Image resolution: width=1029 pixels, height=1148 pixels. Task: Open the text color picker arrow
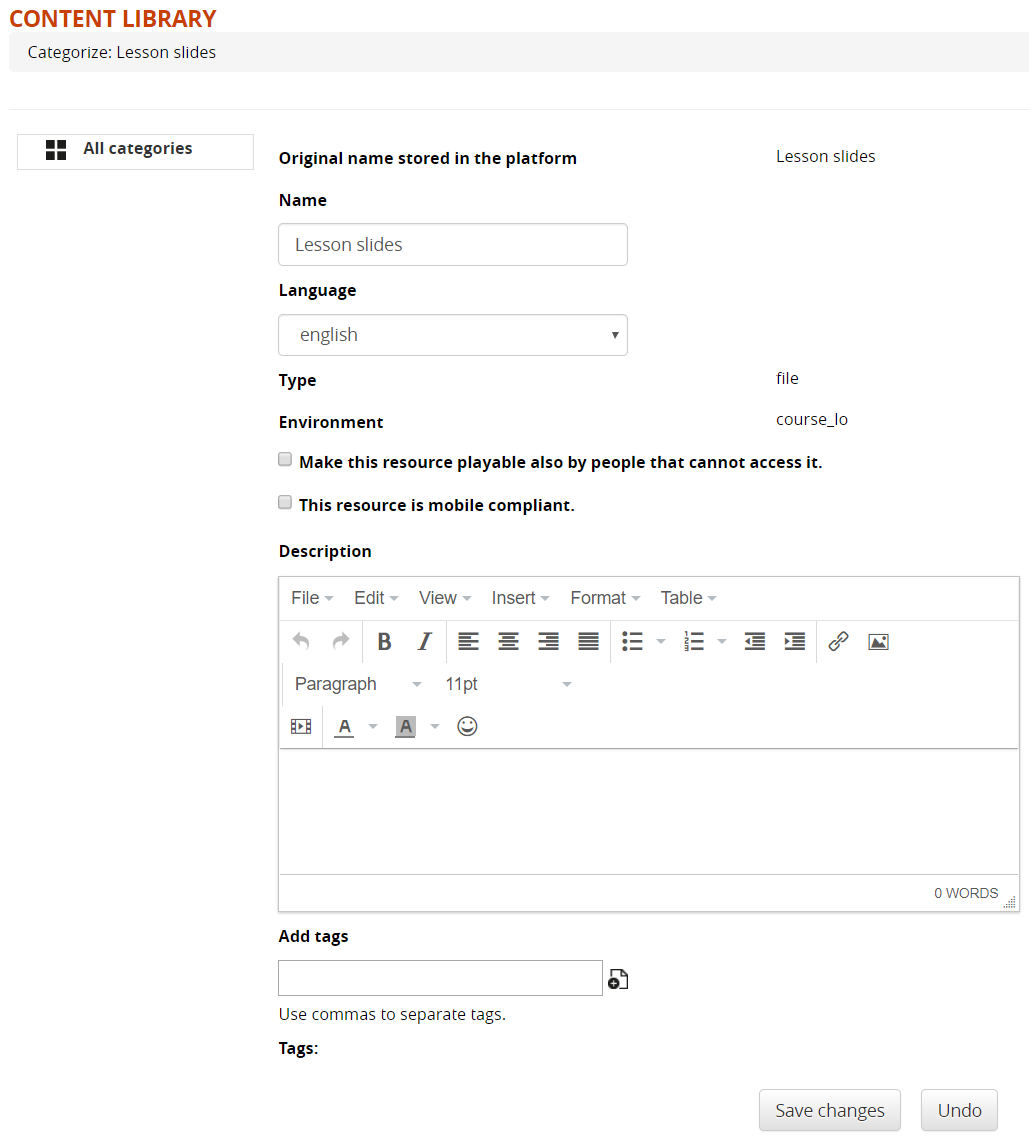[x=373, y=727]
